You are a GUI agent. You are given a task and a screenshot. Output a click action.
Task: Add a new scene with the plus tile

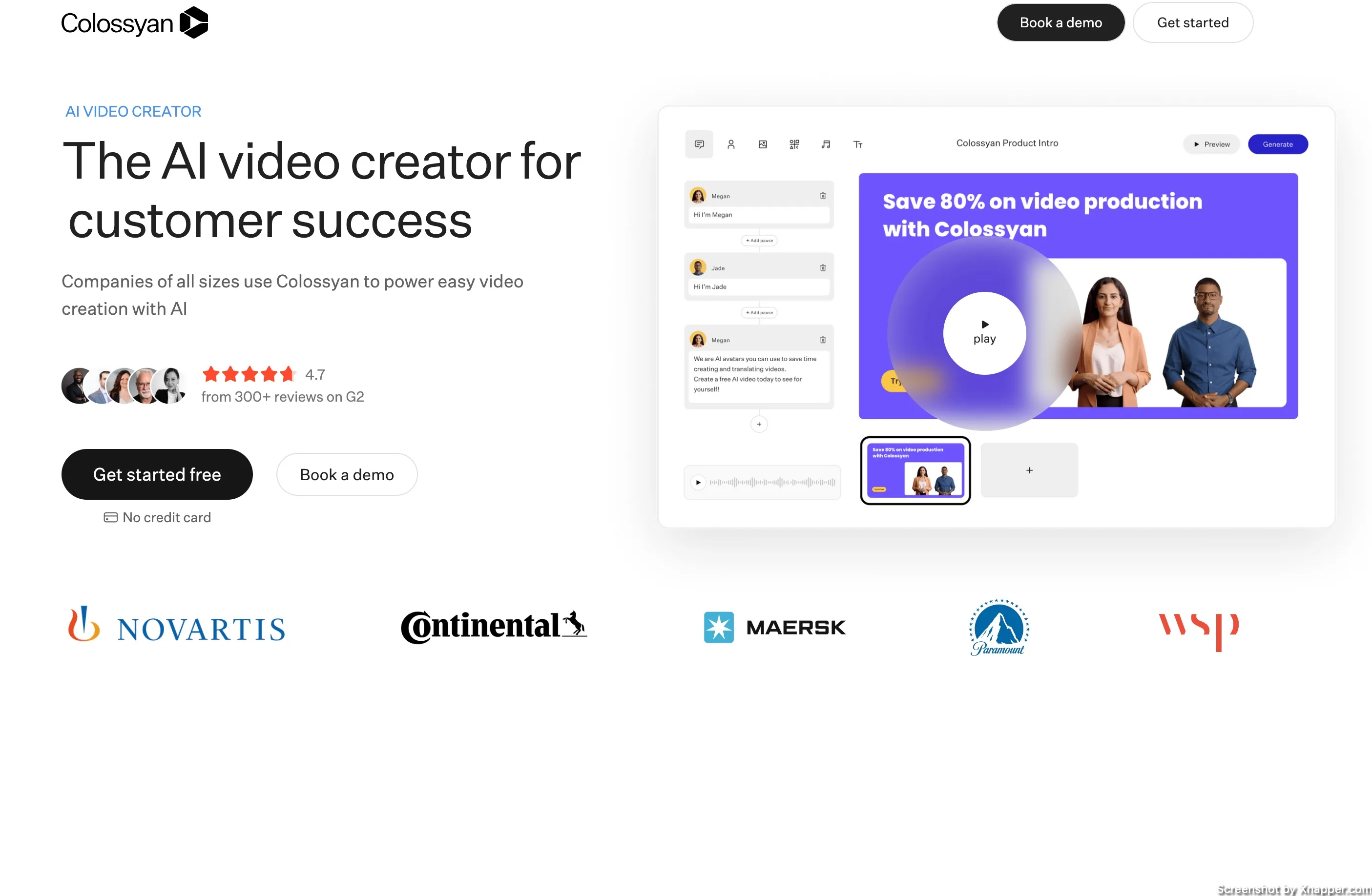1029,470
